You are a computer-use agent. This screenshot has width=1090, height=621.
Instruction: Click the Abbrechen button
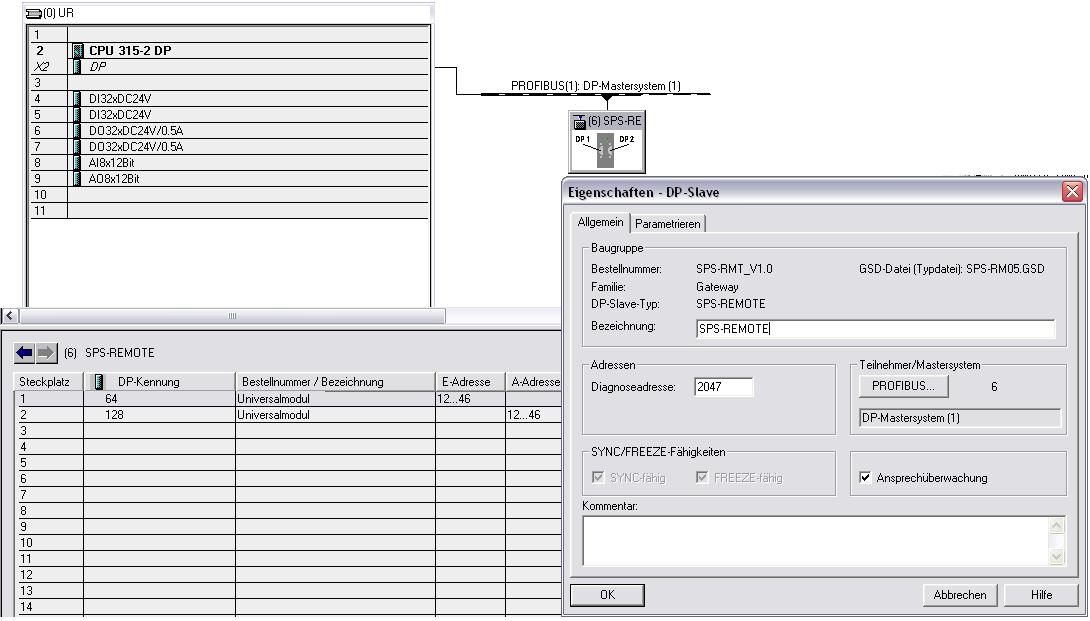960,595
